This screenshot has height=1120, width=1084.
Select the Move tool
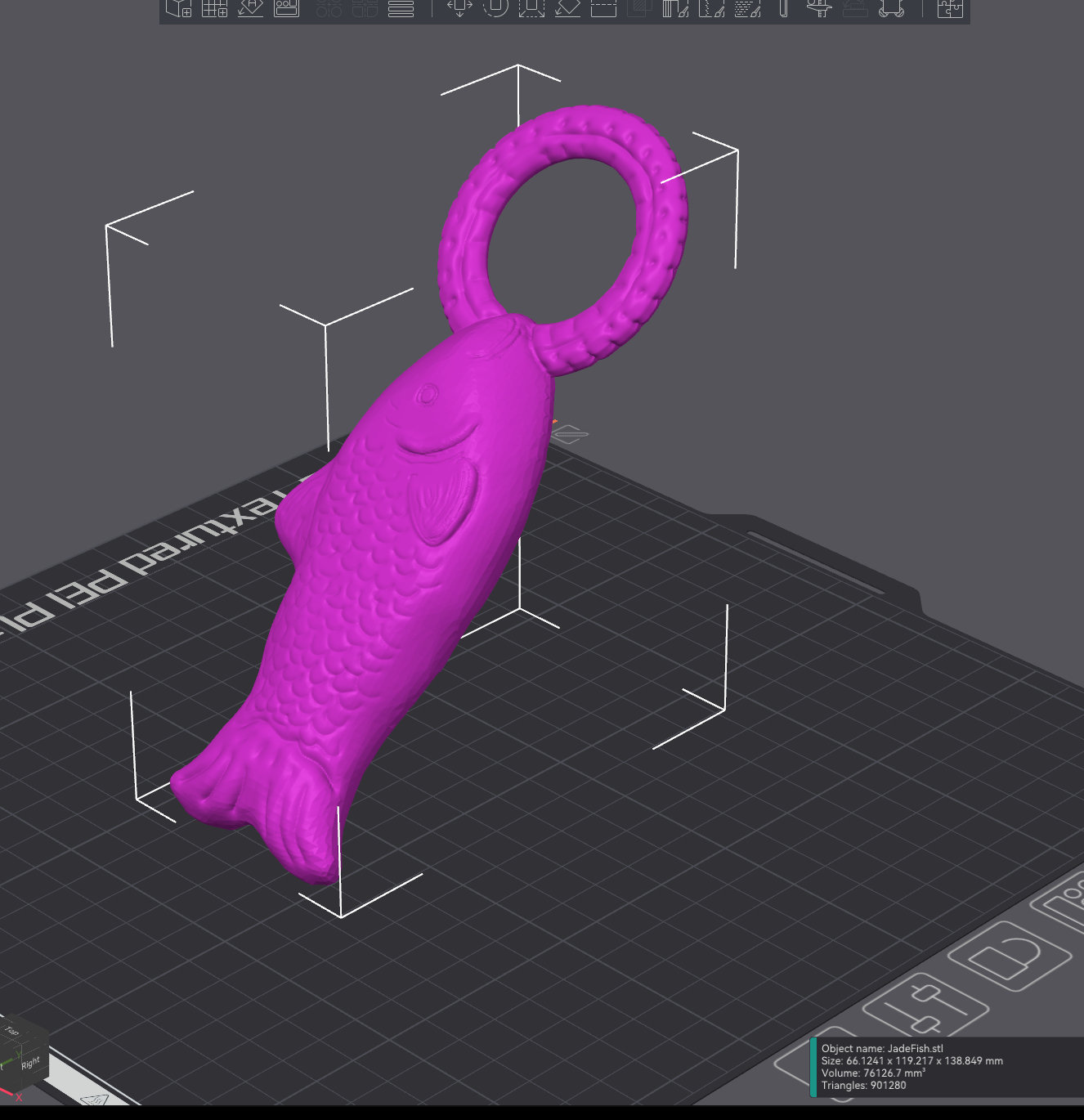[x=459, y=8]
